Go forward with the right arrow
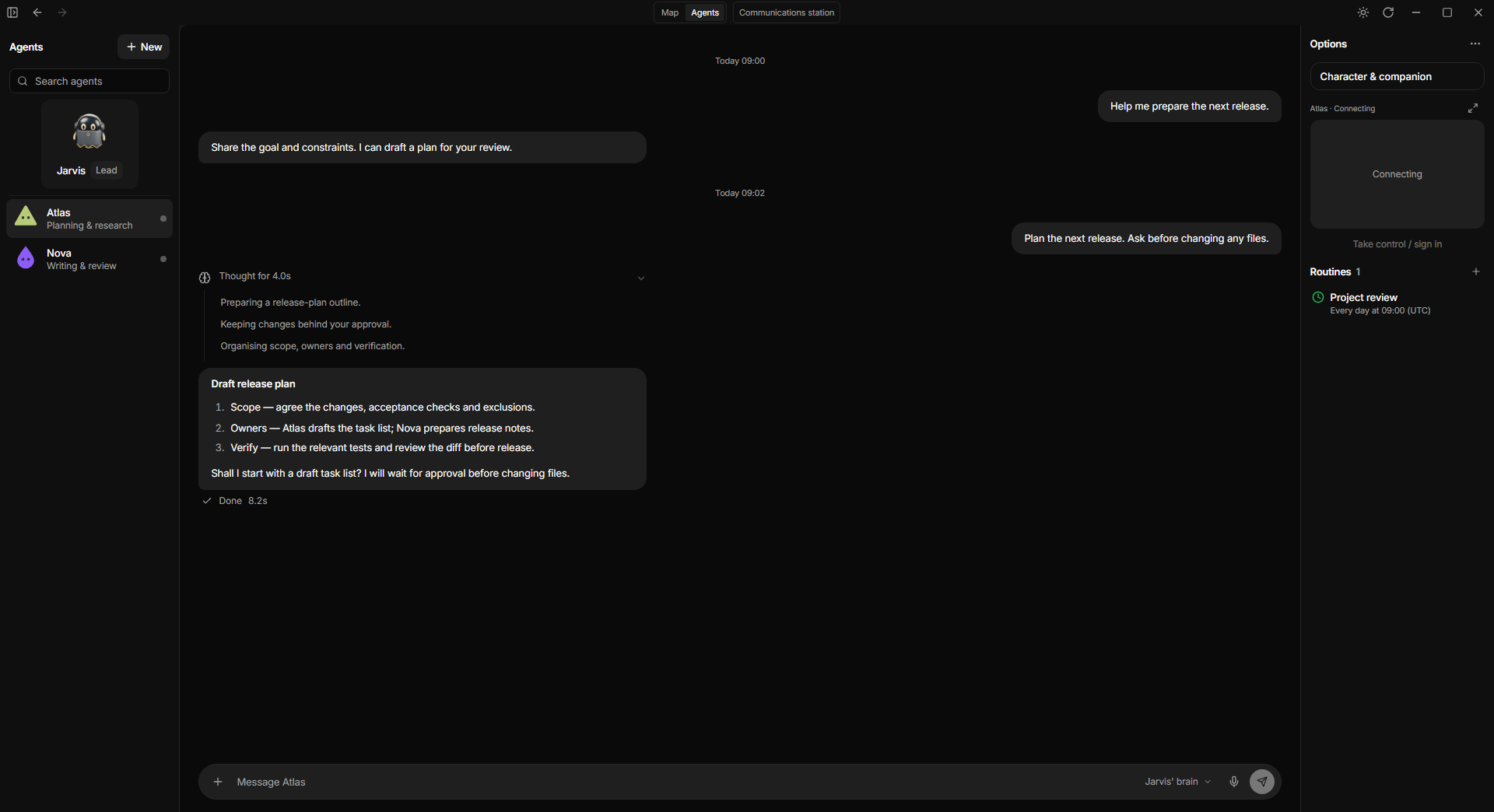 pos(62,12)
